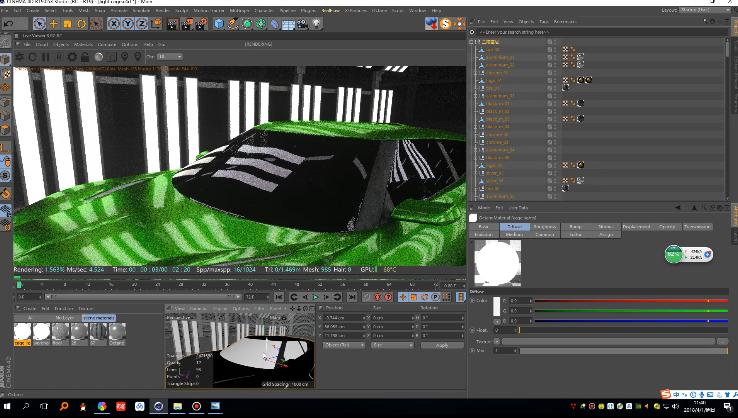Open the Render menu in main menubar
This screenshot has height=418, width=738.
point(162,10)
